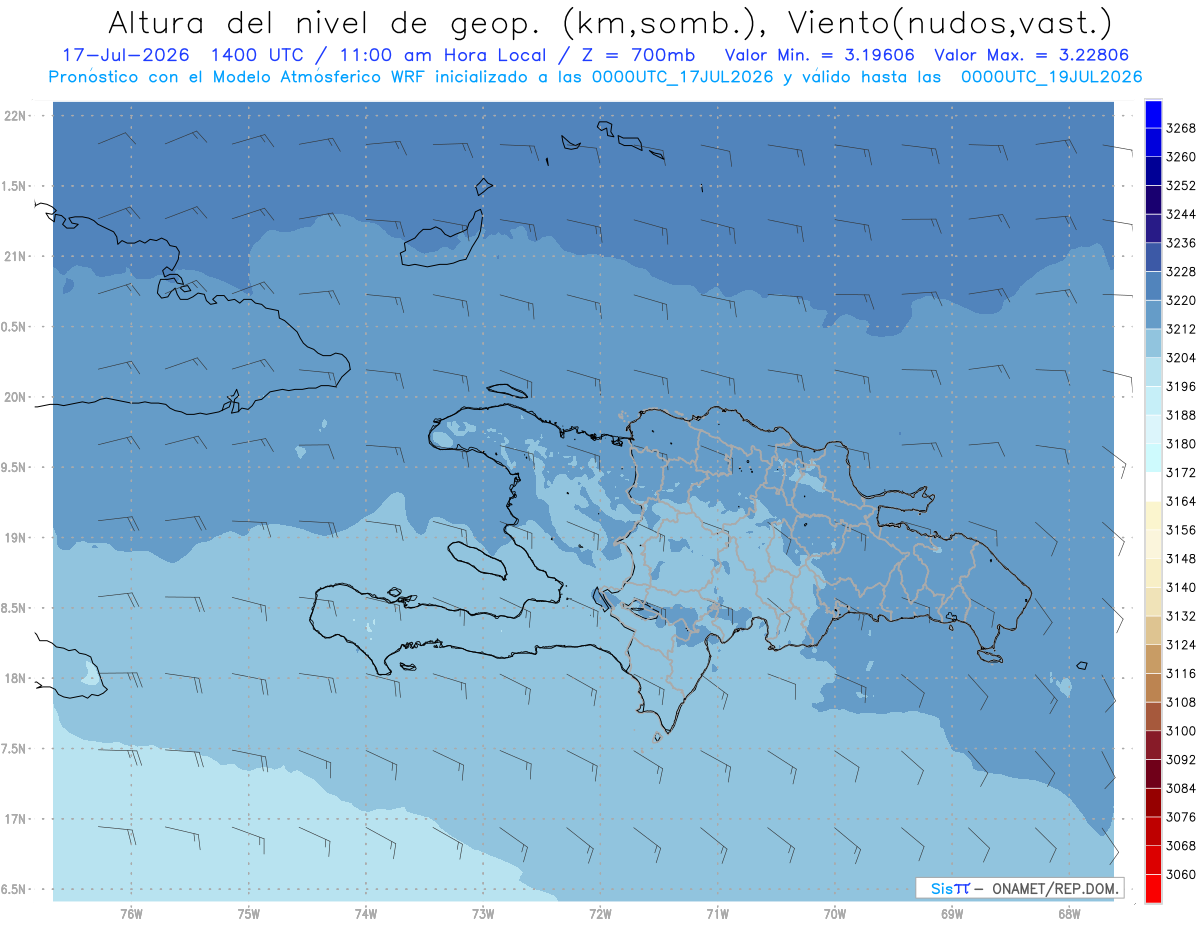Pick the color bar segment between 3124 and 3116

[x=1152, y=659]
